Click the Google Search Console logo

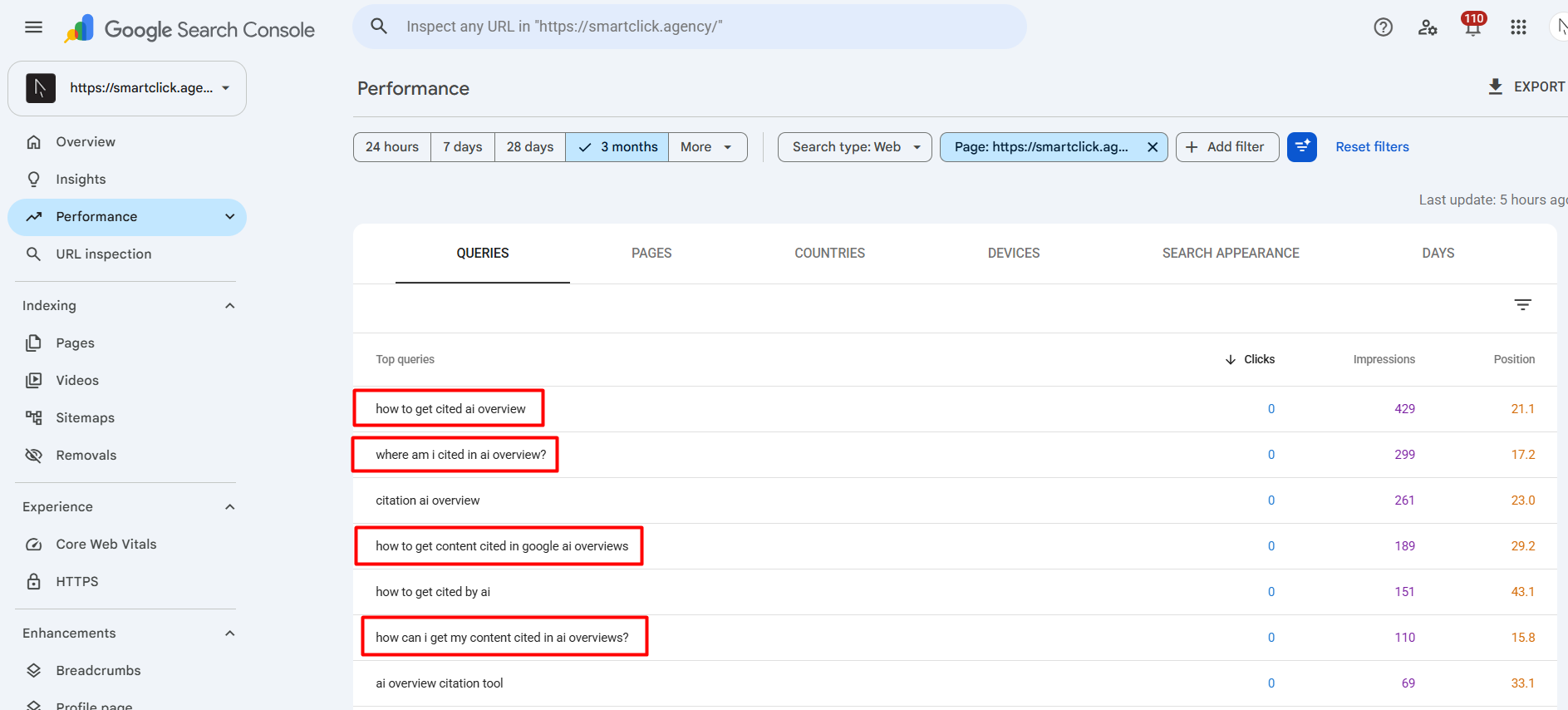click(x=189, y=29)
